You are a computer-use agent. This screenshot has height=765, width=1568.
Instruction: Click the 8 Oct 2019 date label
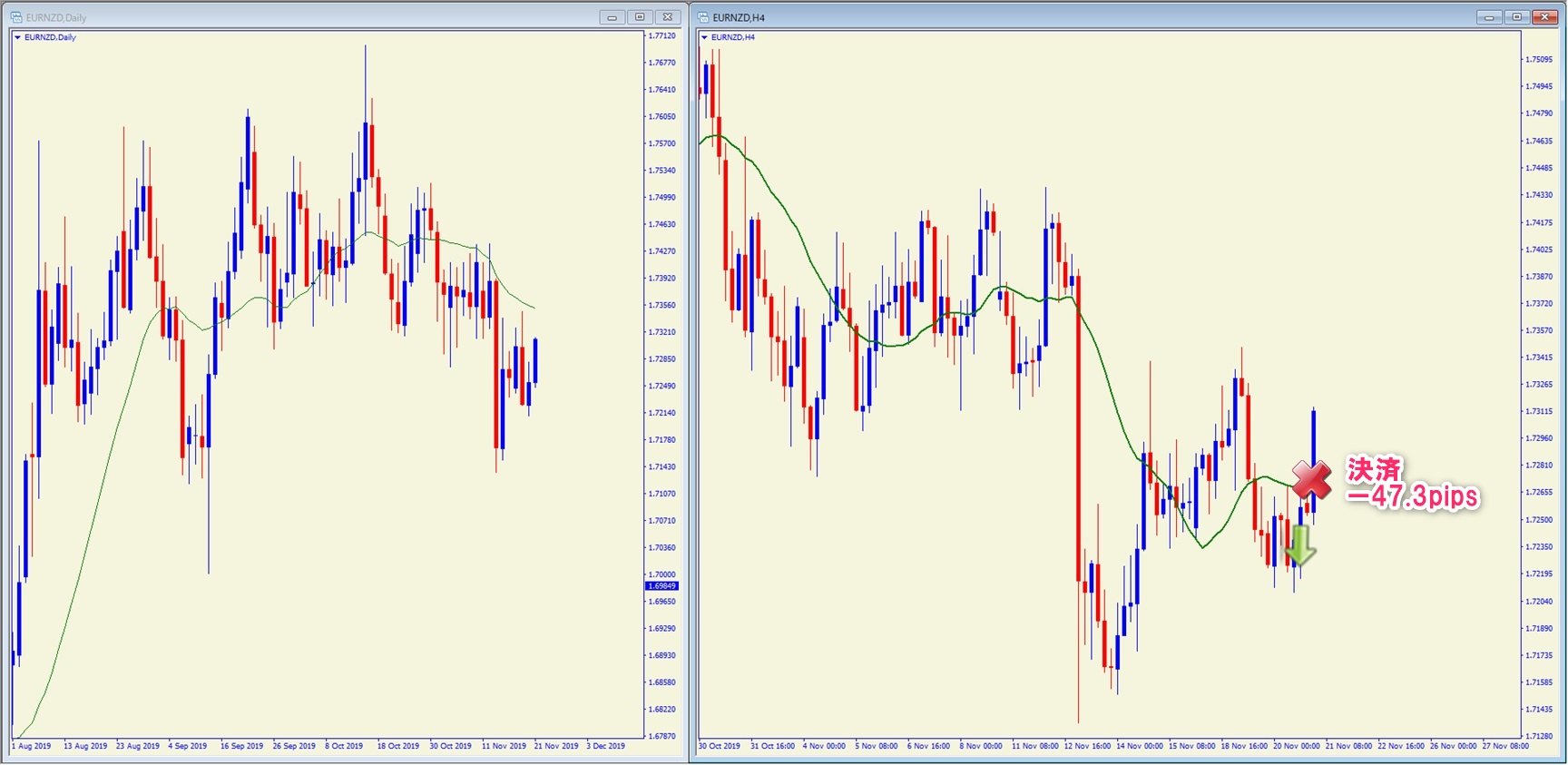point(344,746)
